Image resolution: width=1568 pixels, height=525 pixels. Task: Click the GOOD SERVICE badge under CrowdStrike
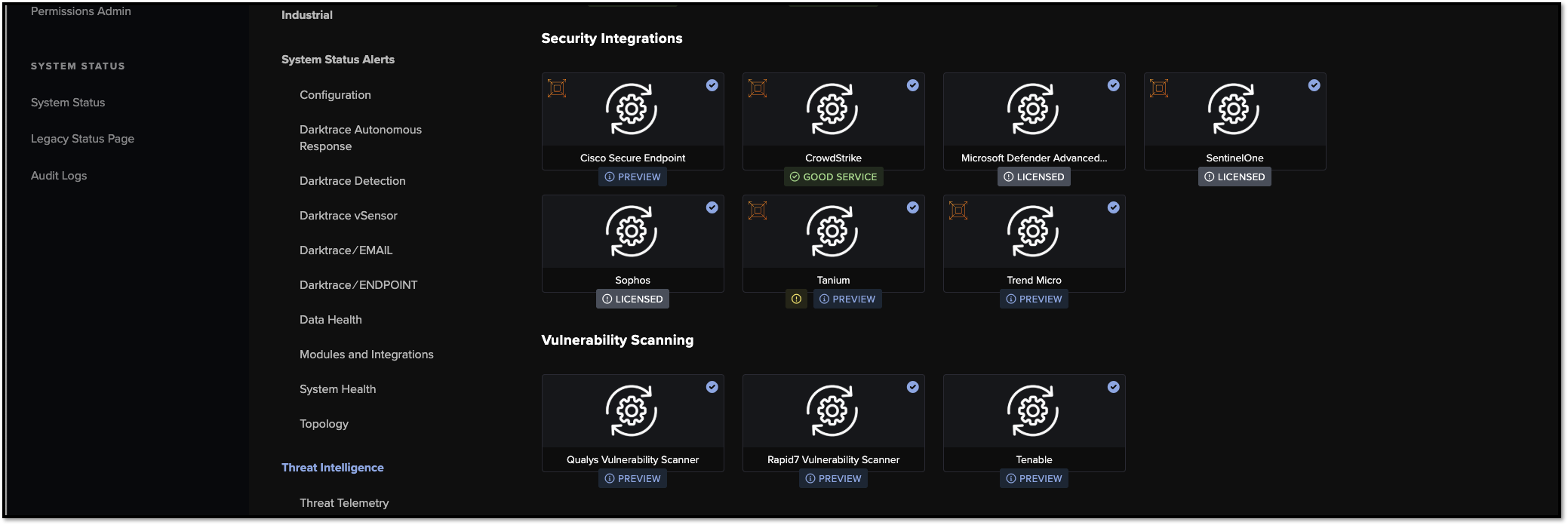coord(833,177)
